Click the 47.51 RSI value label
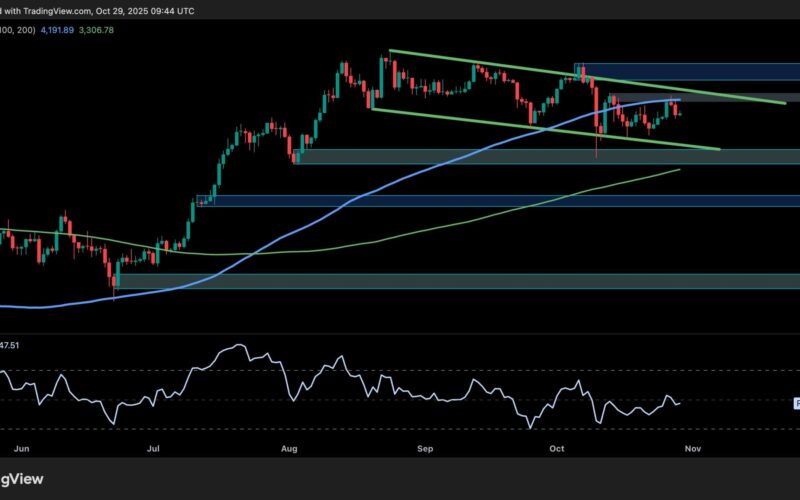800x500 pixels. click(x=12, y=346)
